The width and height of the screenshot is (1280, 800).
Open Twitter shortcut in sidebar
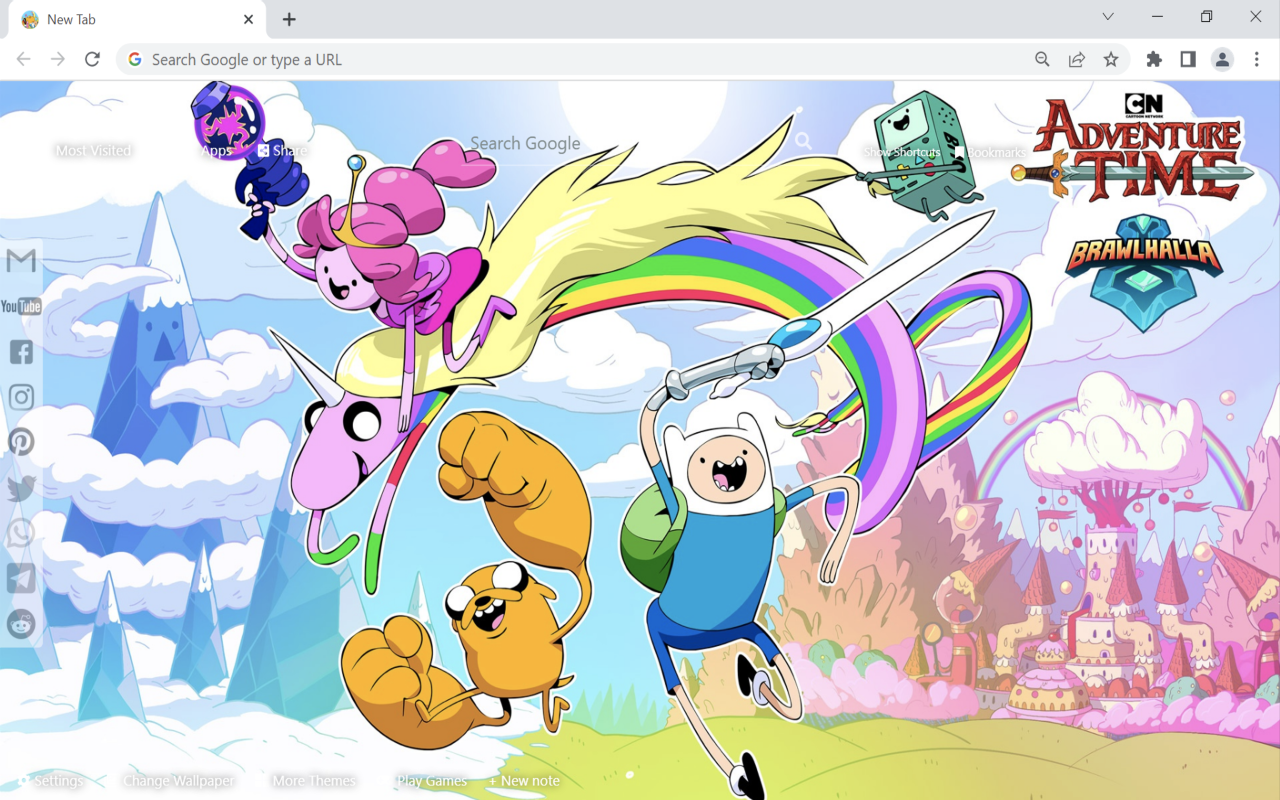pyautogui.click(x=21, y=487)
